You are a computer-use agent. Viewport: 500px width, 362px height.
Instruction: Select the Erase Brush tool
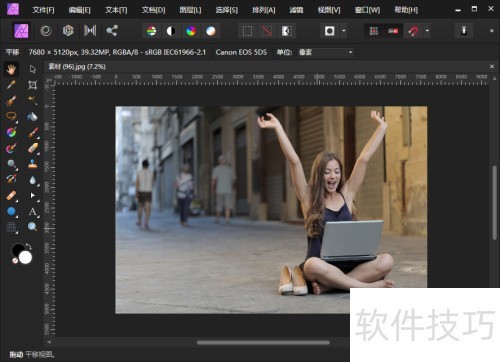[32, 148]
